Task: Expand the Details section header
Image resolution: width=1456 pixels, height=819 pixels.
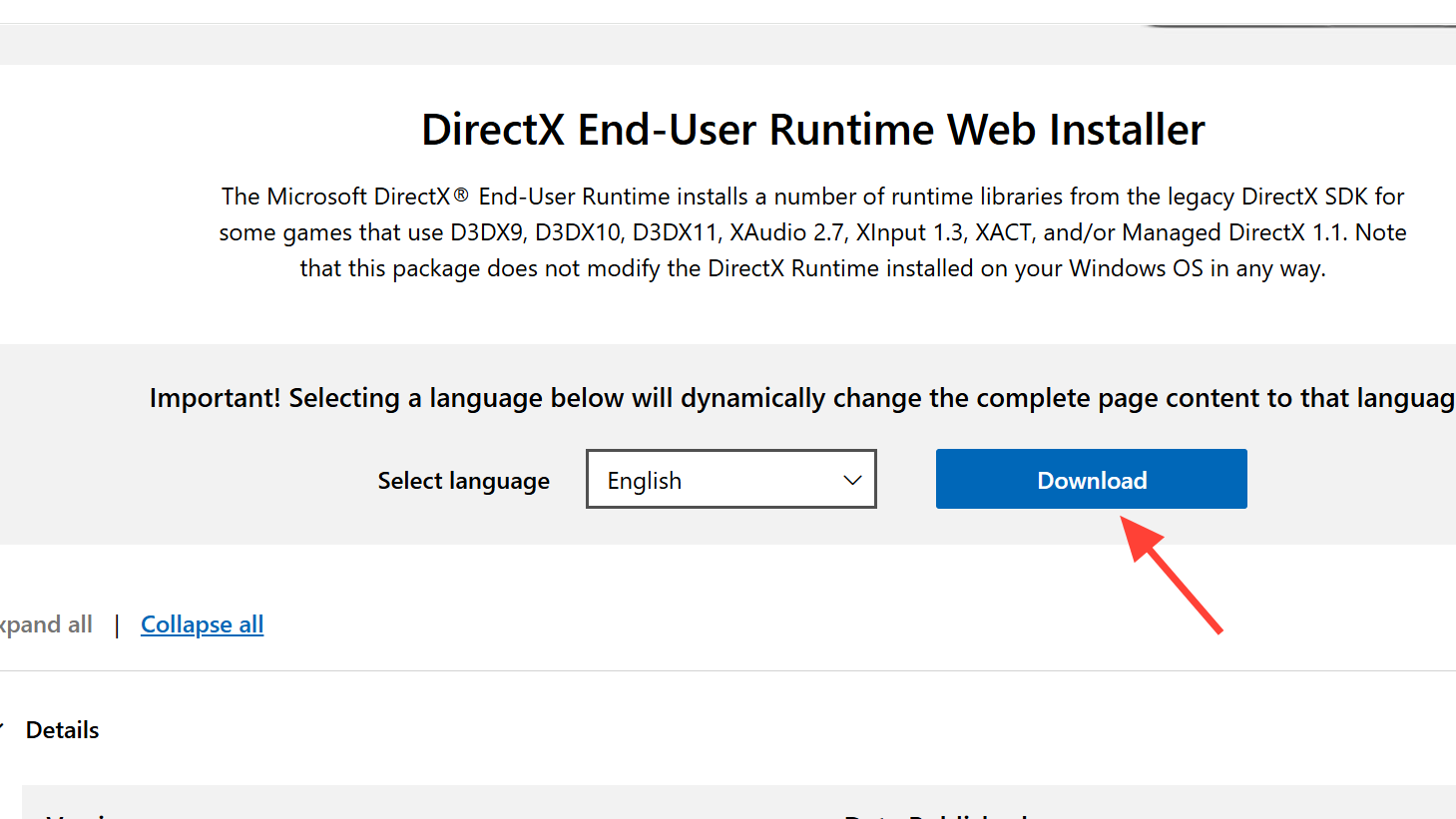Action: [62, 730]
